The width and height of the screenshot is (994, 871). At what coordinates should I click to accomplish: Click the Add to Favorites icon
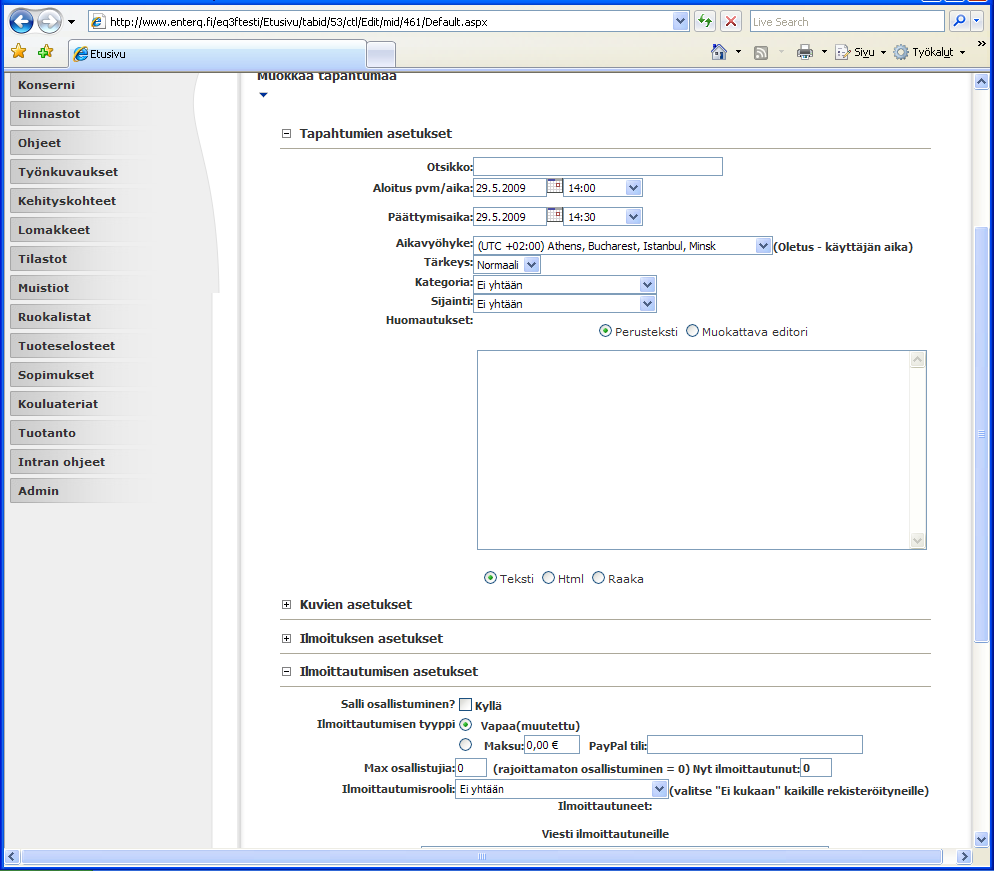coord(46,51)
